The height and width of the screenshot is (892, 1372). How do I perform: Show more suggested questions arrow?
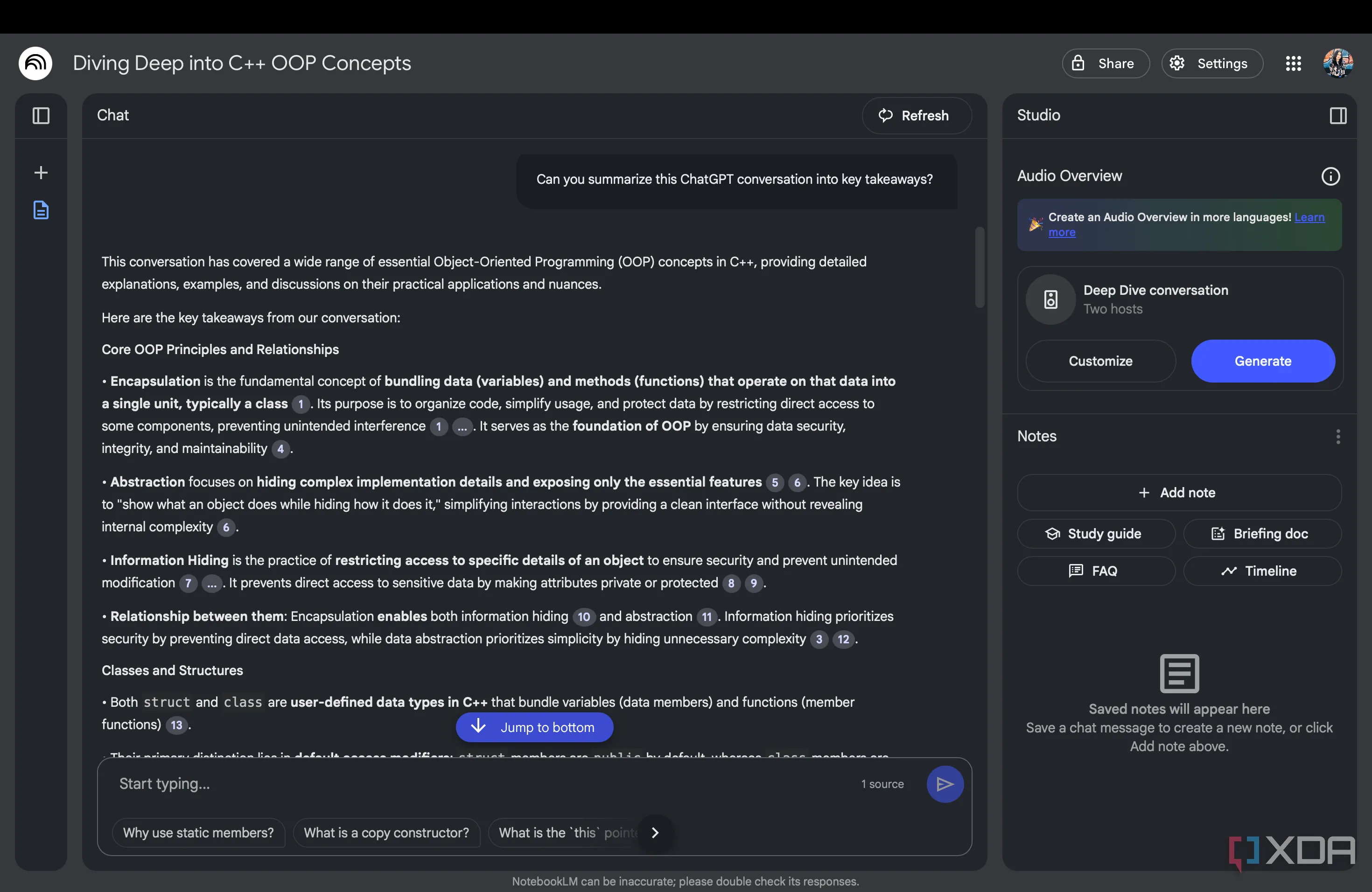[655, 832]
